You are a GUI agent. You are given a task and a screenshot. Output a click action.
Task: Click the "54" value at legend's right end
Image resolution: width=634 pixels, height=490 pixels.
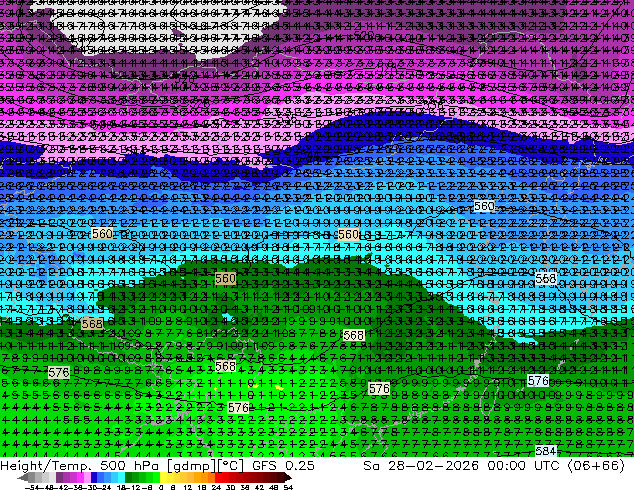(287, 487)
